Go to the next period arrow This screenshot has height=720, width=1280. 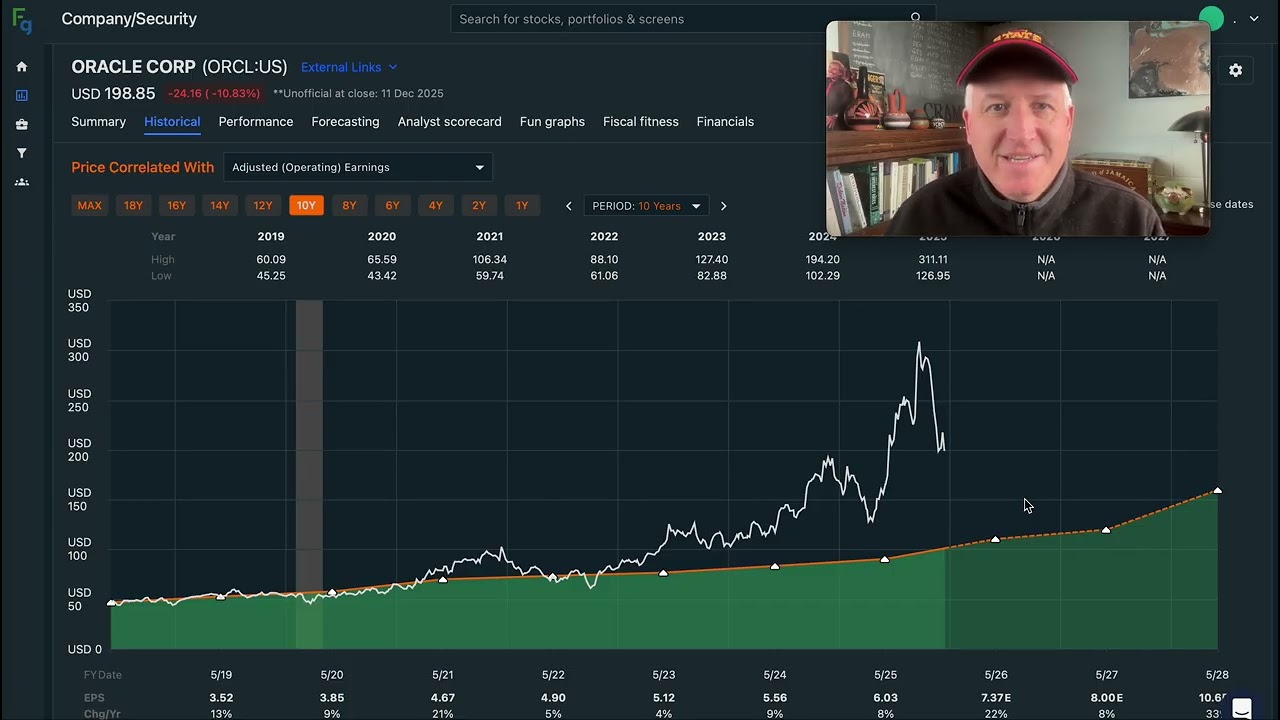pyautogui.click(x=723, y=206)
